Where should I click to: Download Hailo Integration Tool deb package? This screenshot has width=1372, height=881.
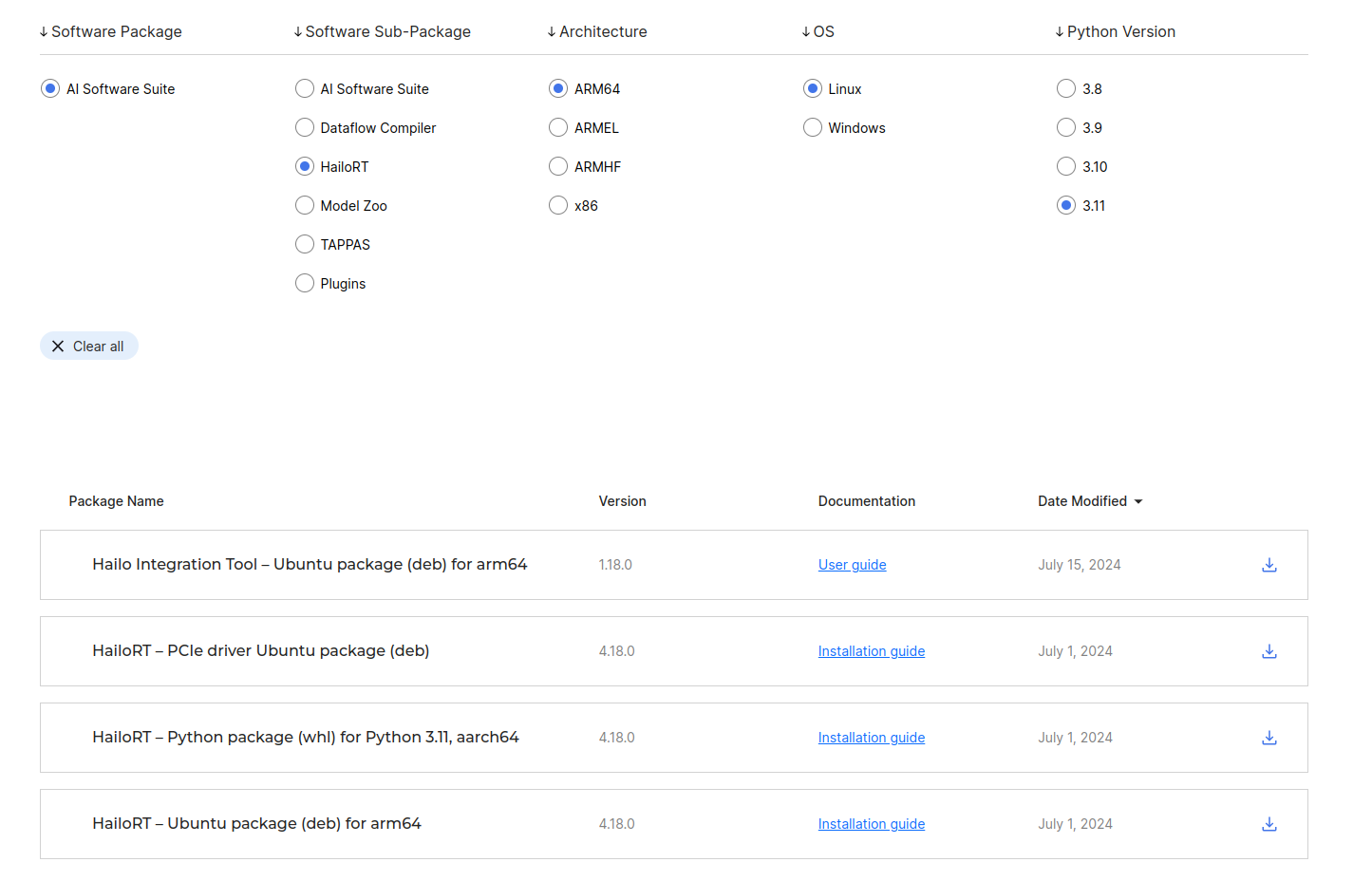click(1269, 565)
